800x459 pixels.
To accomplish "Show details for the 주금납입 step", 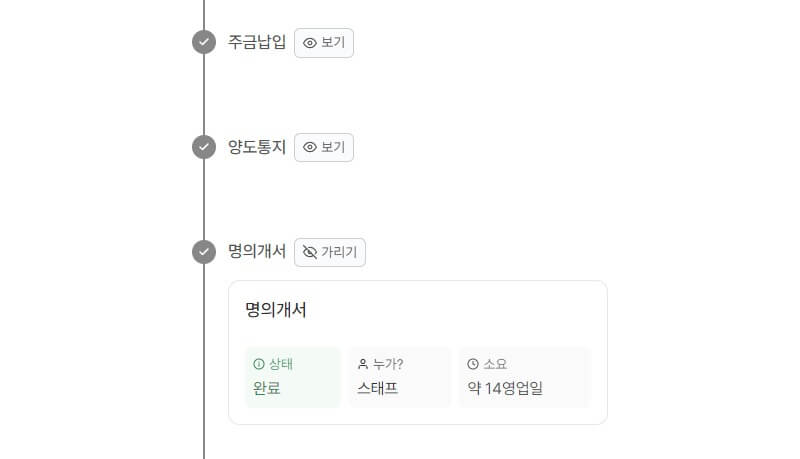I will click(324, 43).
